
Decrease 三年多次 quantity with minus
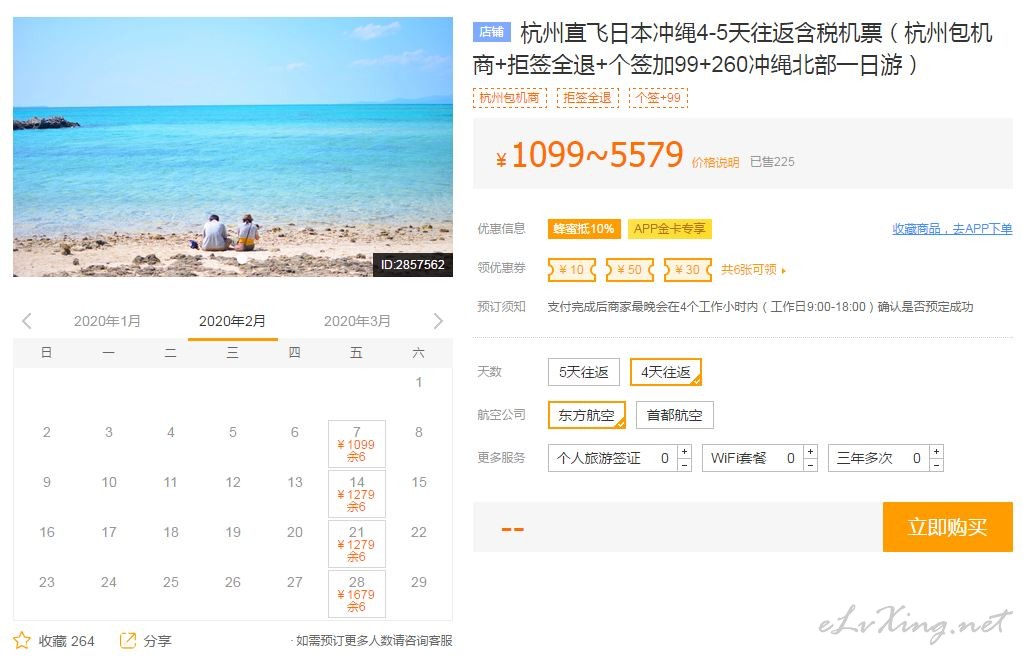936,465
